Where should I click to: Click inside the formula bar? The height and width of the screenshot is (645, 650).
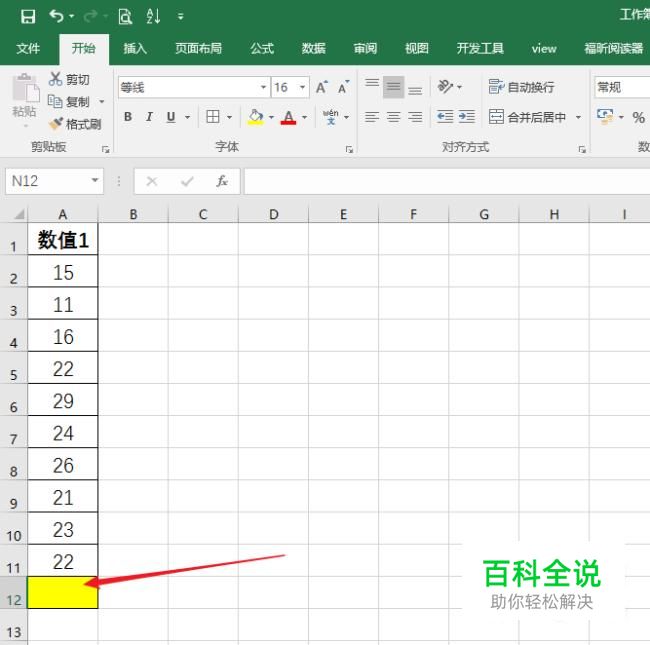[x=447, y=181]
